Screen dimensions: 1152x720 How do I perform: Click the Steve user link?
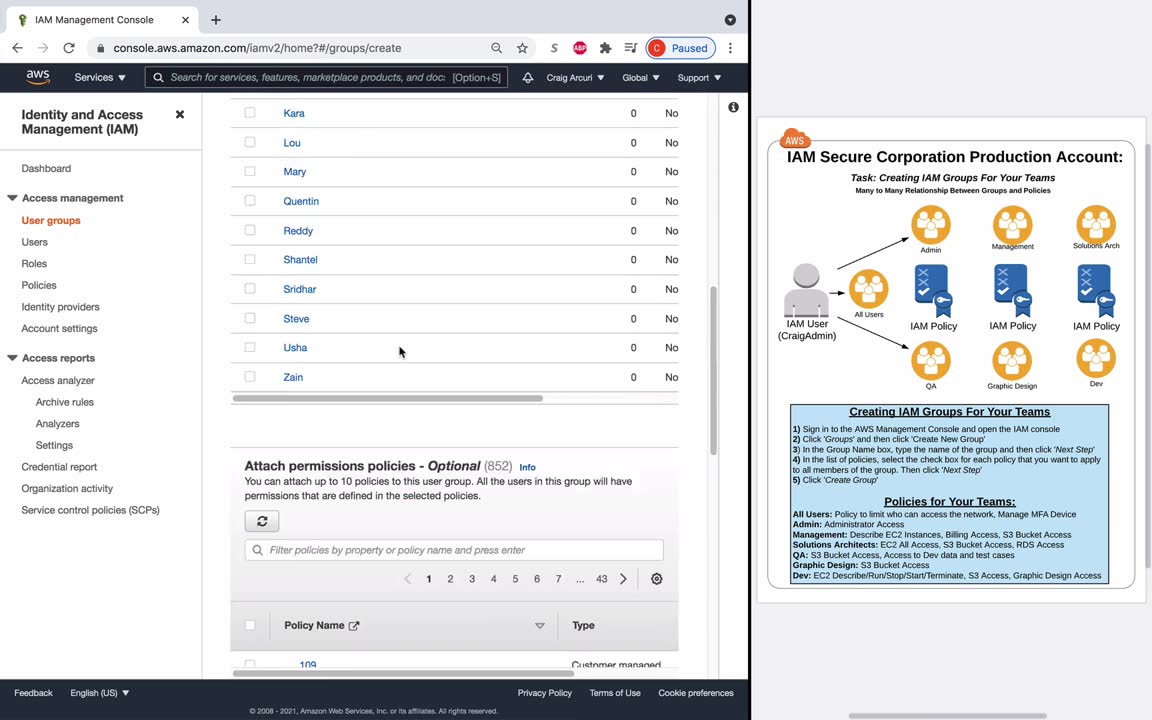tap(296, 319)
